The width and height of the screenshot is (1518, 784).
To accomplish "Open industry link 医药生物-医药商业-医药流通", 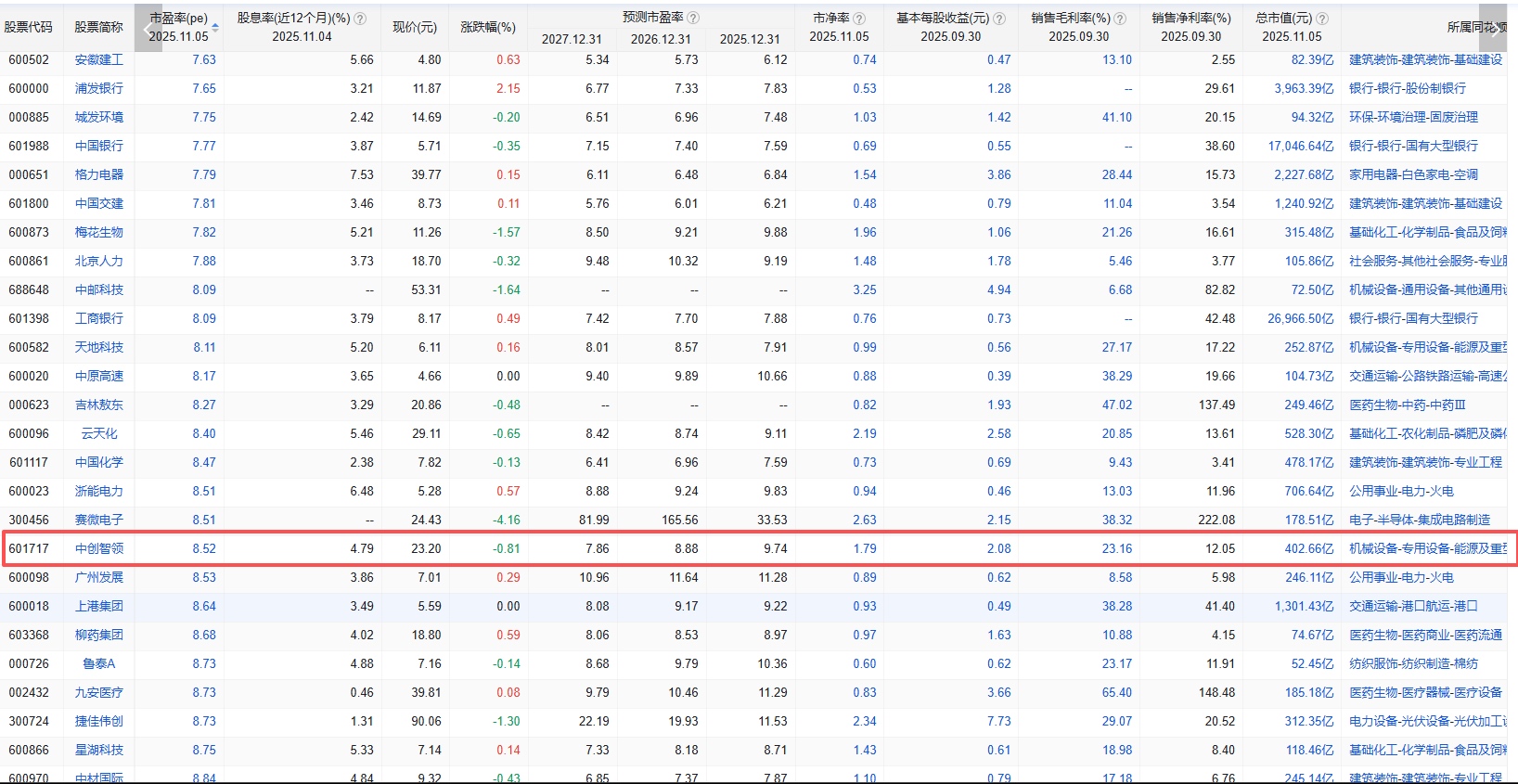I will (1425, 635).
